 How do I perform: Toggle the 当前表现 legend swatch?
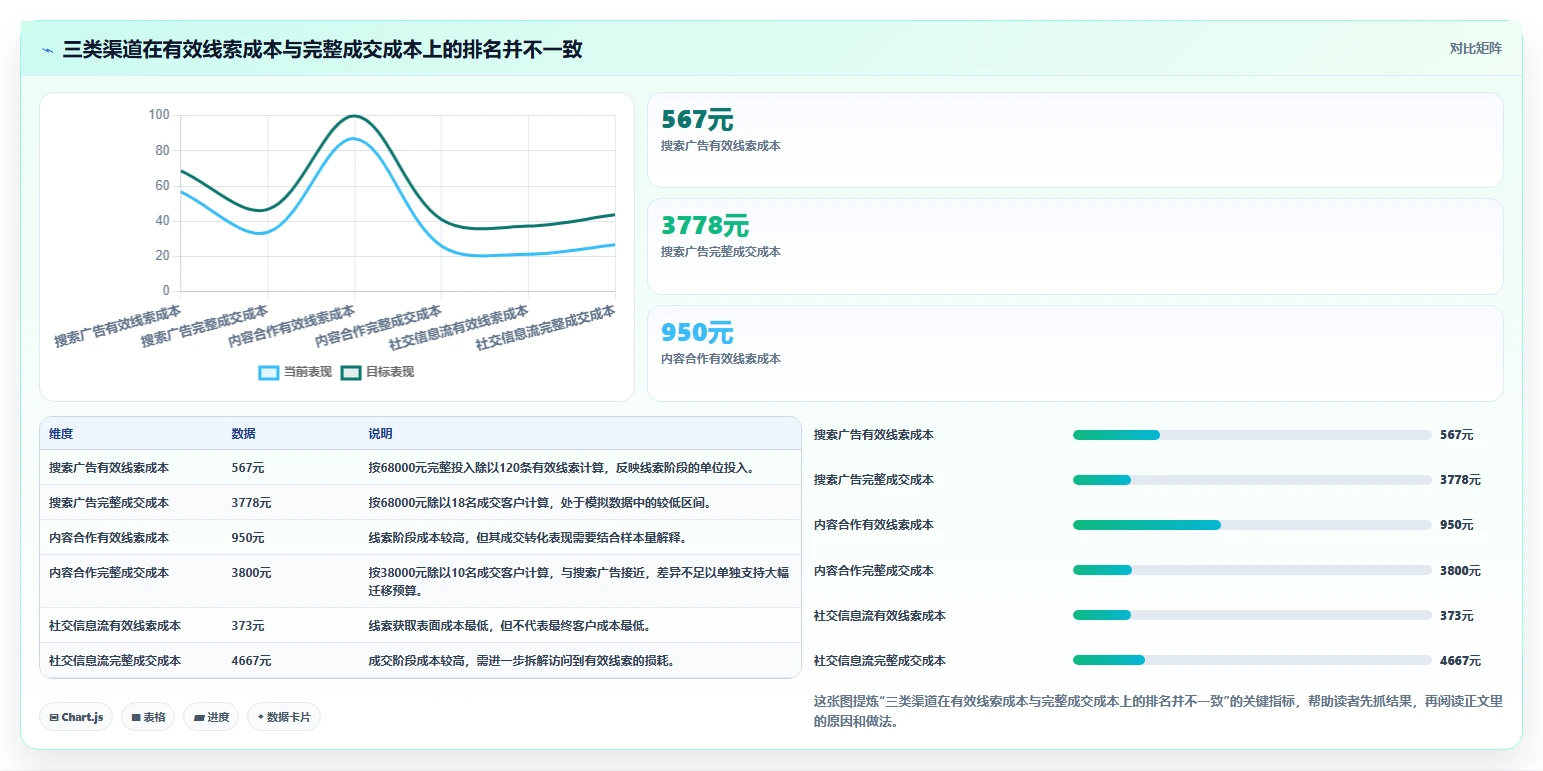pyautogui.click(x=269, y=372)
